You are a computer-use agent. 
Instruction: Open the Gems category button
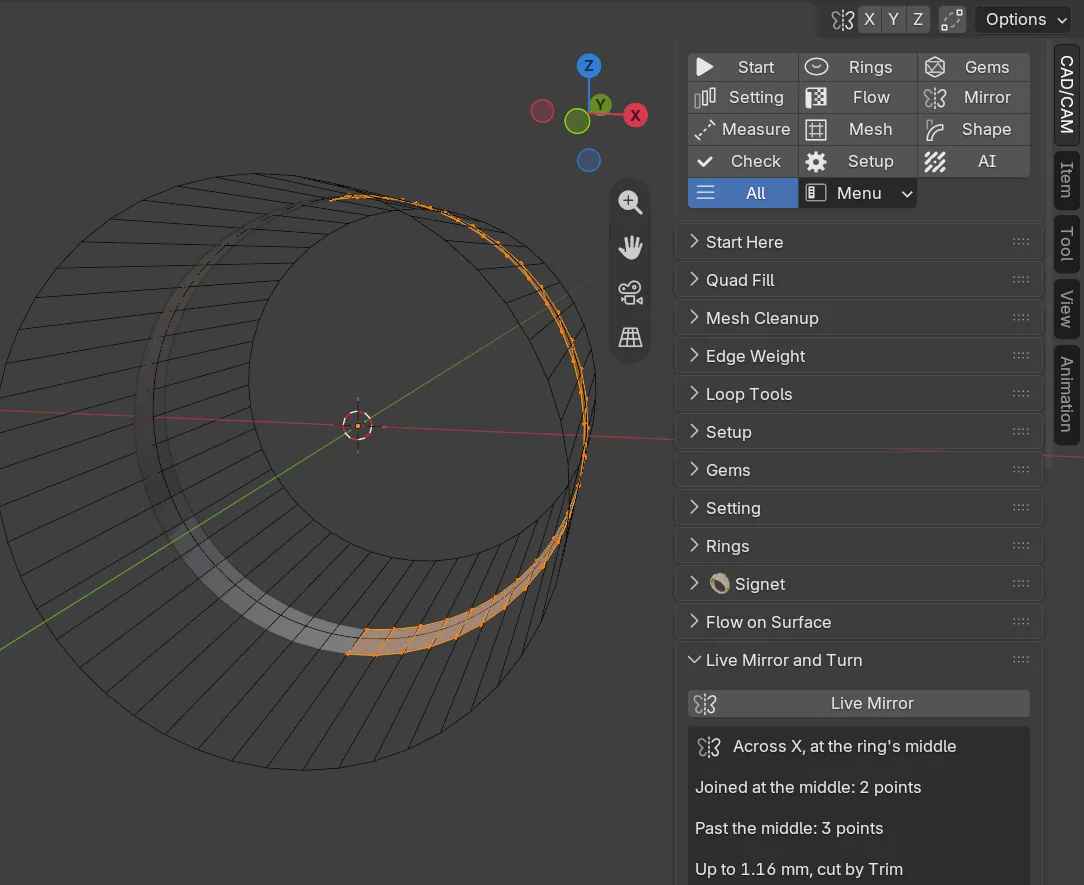974,67
